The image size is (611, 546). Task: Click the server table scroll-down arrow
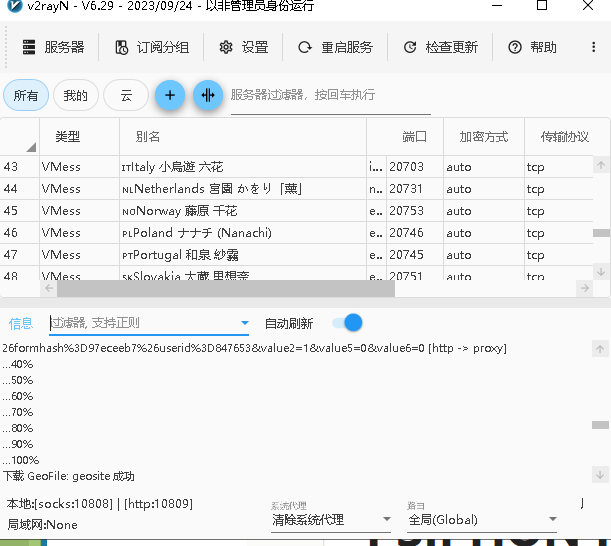click(601, 272)
